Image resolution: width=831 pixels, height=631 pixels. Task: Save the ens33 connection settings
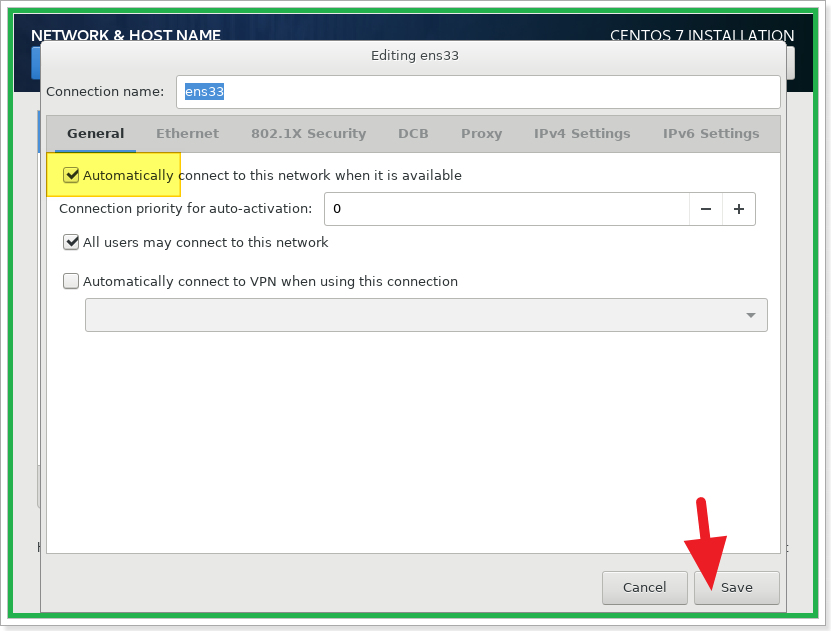coord(737,588)
